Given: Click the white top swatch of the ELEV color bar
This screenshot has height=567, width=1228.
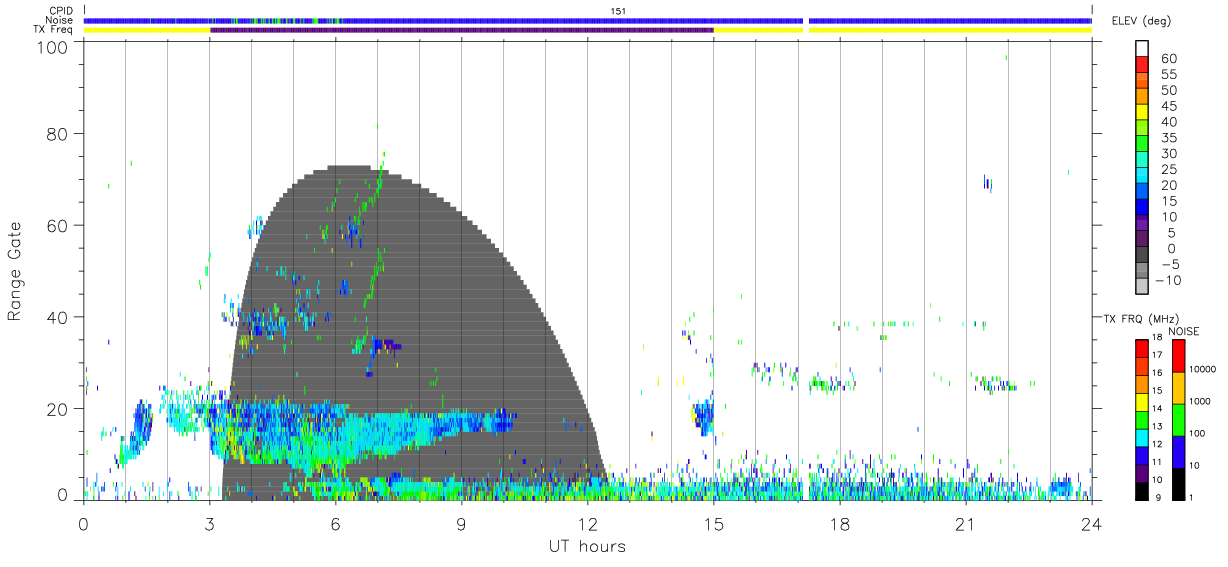Looking at the screenshot, I should 1142,47.
